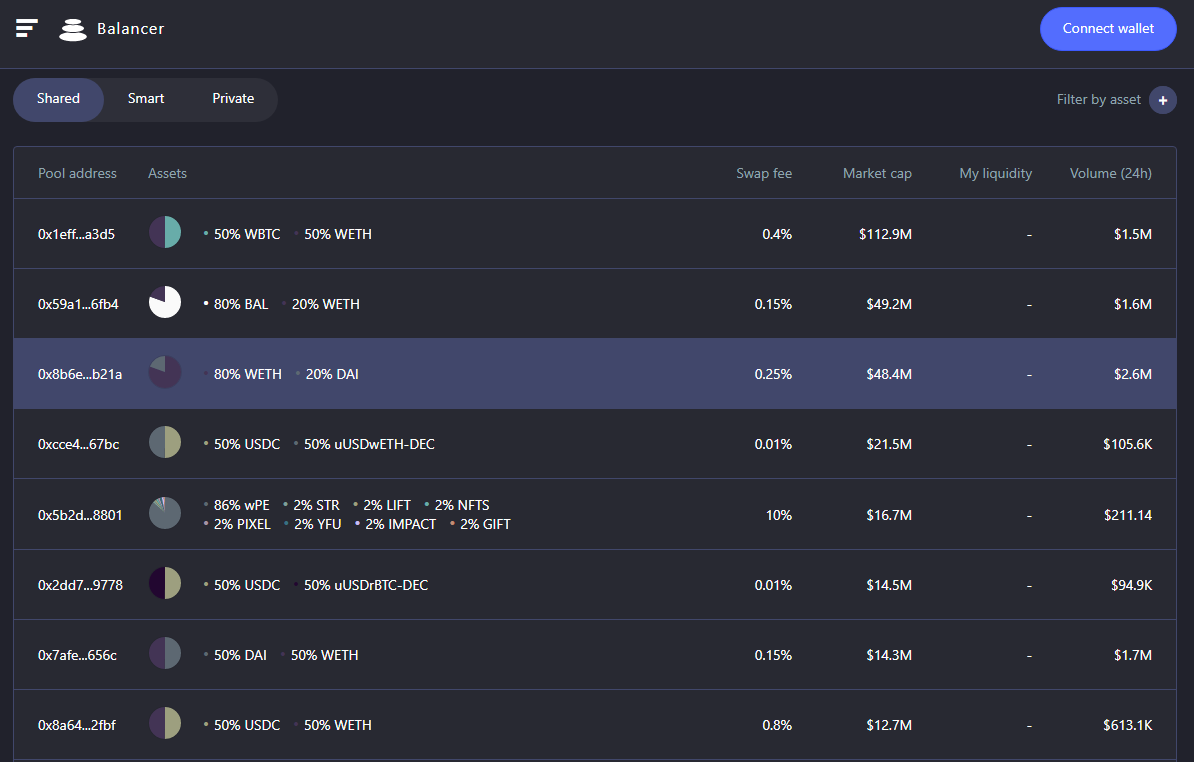Screen dimensions: 1194x762
Task: Click pie chart icon for pool 0x2dd7...9778
Action: tap(164, 584)
